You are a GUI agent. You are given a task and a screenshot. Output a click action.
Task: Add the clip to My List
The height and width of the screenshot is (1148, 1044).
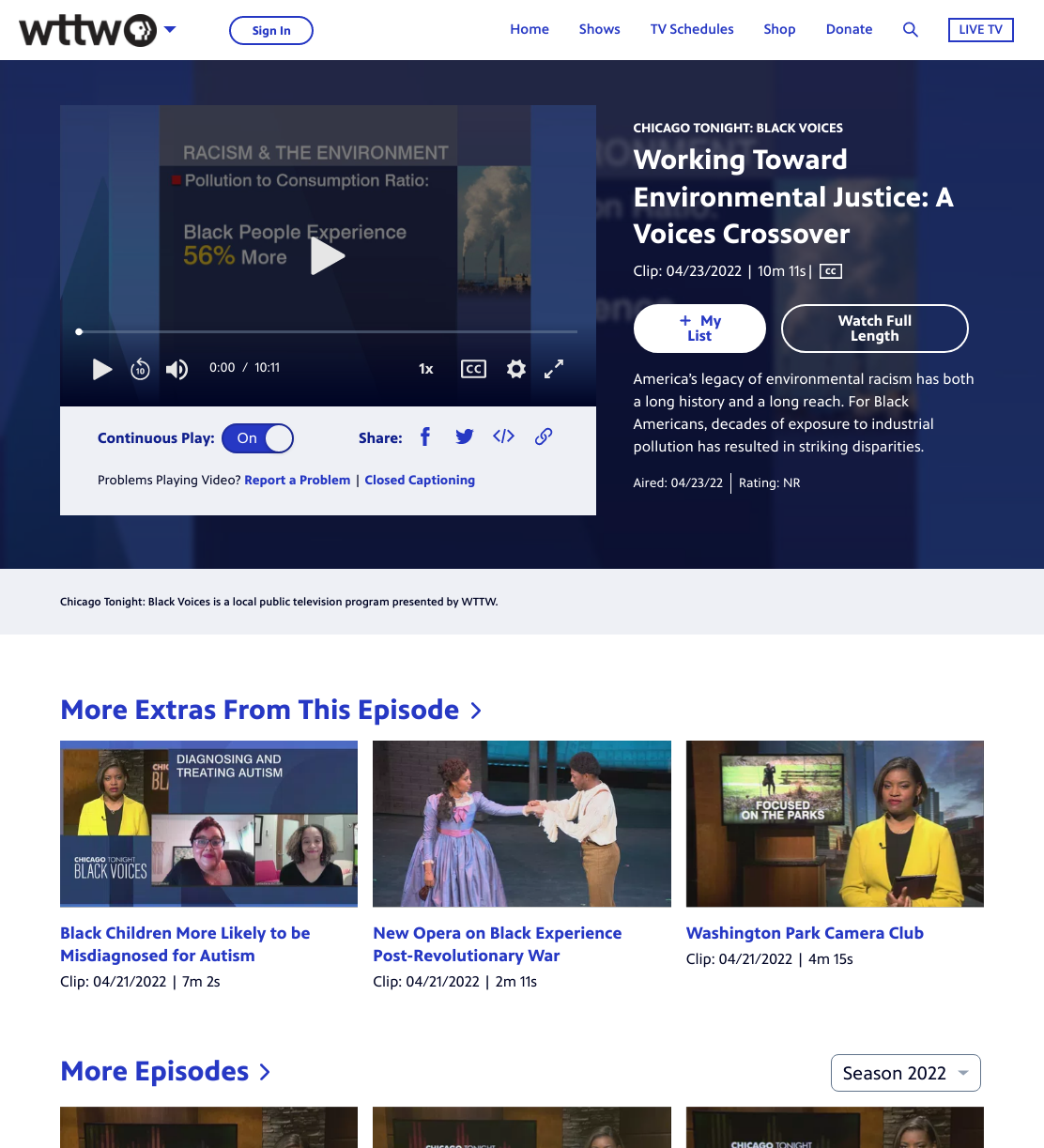[x=699, y=329]
